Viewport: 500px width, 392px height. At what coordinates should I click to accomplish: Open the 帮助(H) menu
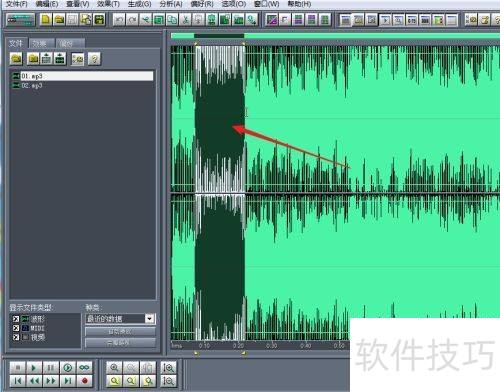pyautogui.click(x=299, y=4)
